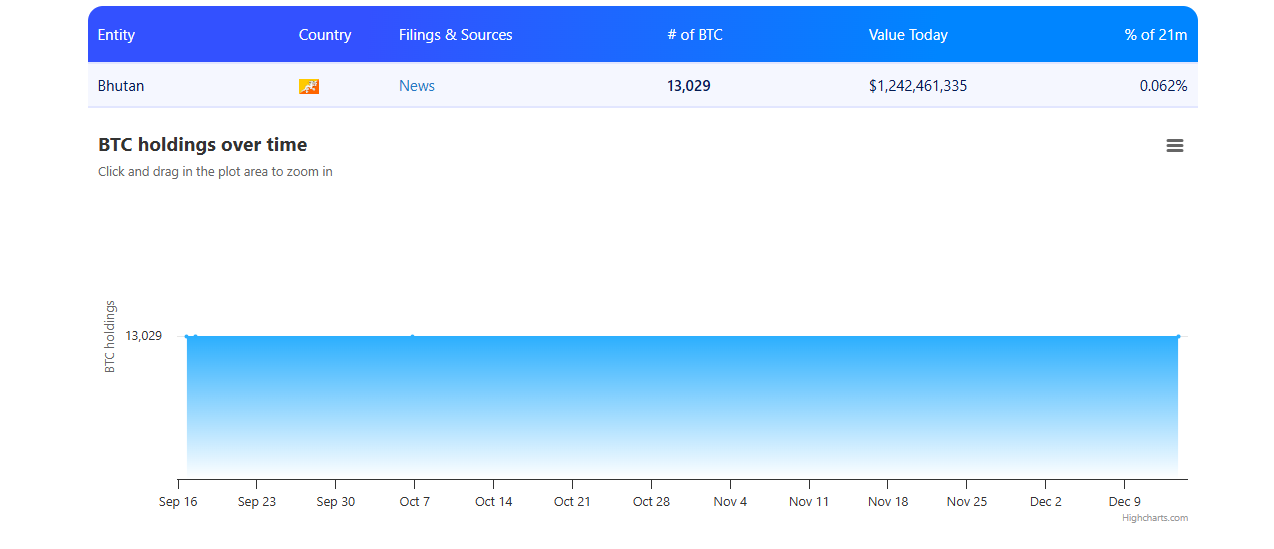Viewport: 1274px width, 549px height.
Task: Click the 13,029 y-axis label
Action: [x=144, y=336]
